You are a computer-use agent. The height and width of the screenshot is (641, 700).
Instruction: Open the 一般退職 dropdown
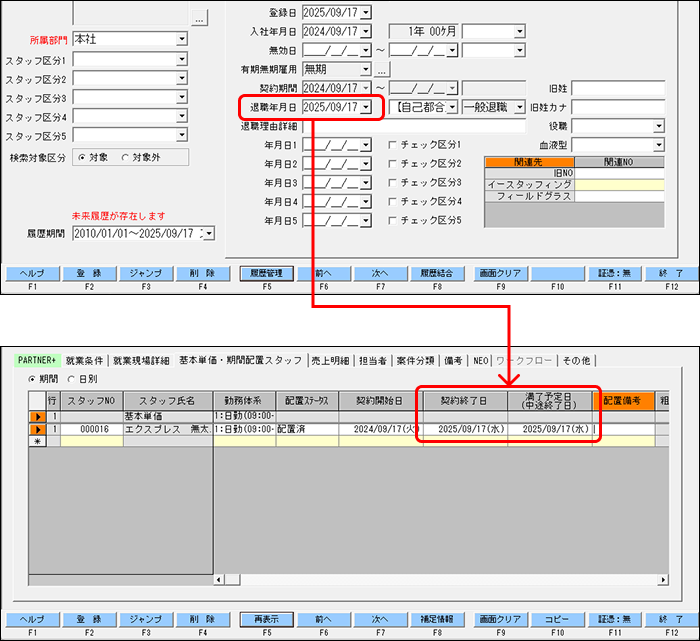click(520, 107)
